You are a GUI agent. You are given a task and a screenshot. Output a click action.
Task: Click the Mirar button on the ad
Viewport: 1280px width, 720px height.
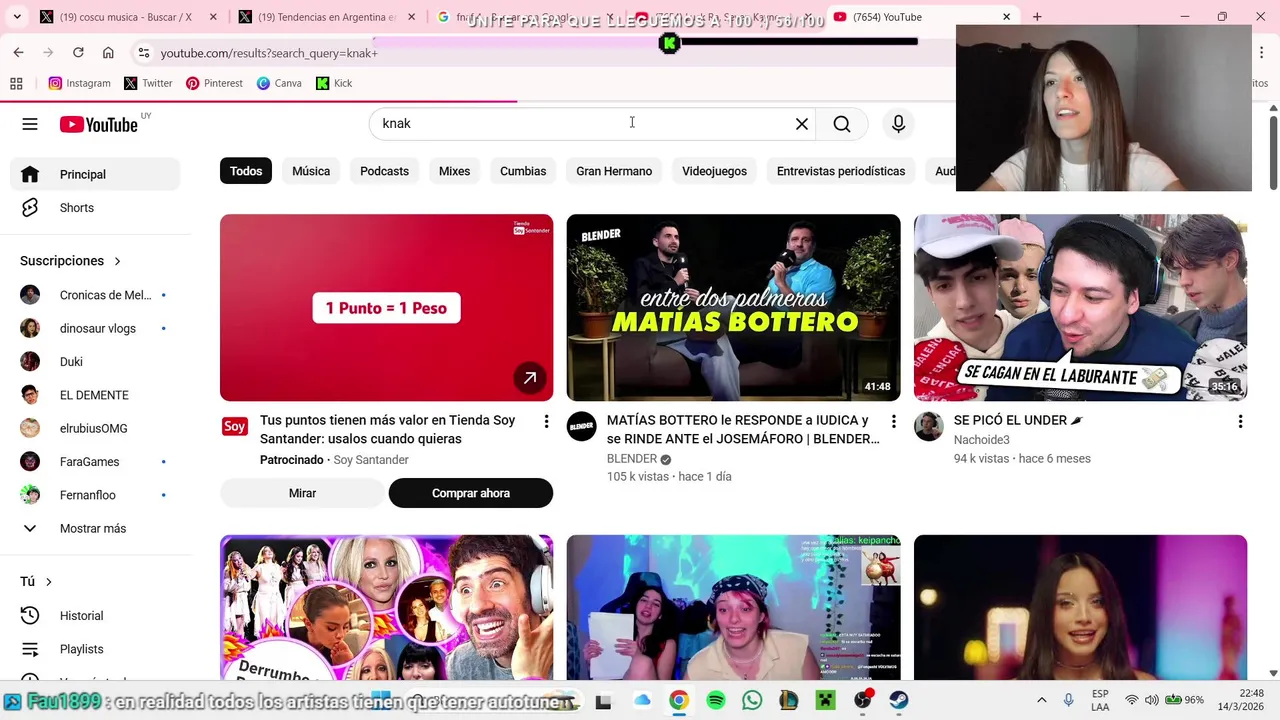(302, 493)
